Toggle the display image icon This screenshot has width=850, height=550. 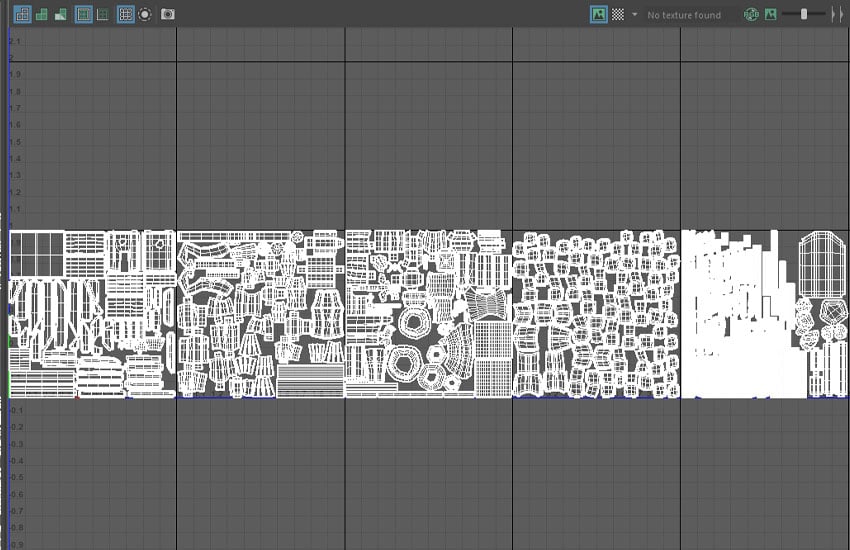point(598,15)
